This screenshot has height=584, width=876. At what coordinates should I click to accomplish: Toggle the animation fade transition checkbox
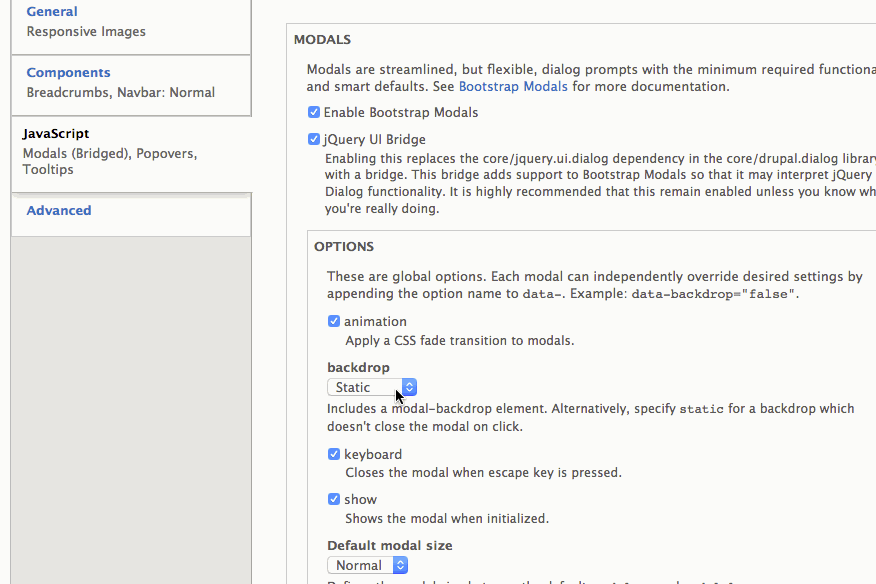333,321
